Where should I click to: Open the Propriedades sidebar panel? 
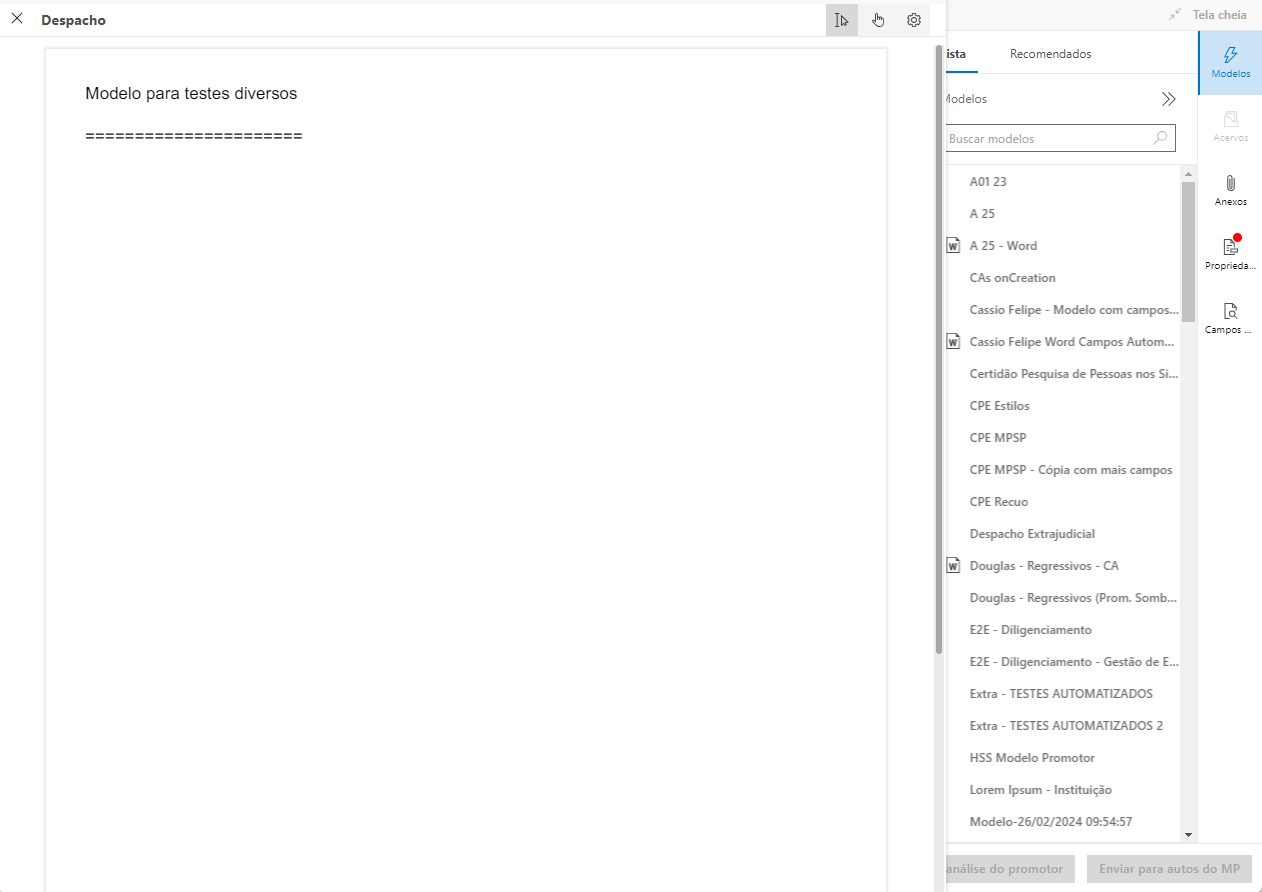(1230, 254)
